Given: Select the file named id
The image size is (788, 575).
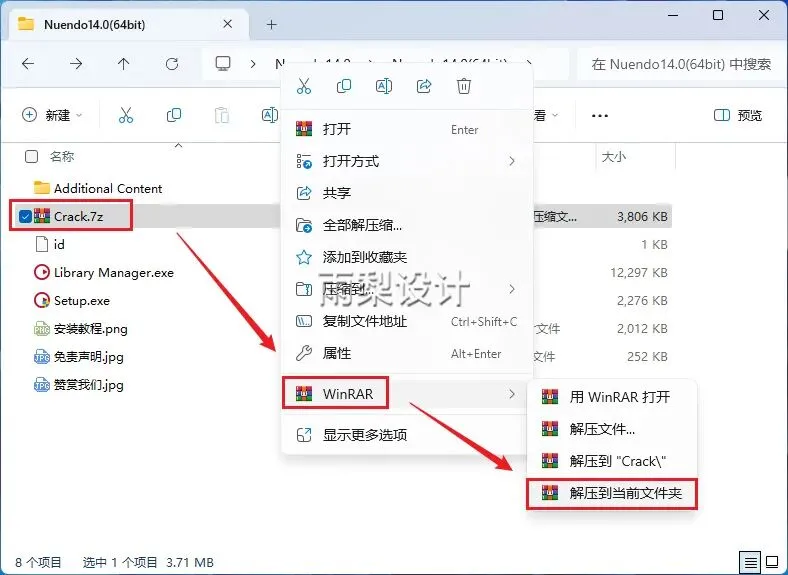Looking at the screenshot, I should coord(59,245).
